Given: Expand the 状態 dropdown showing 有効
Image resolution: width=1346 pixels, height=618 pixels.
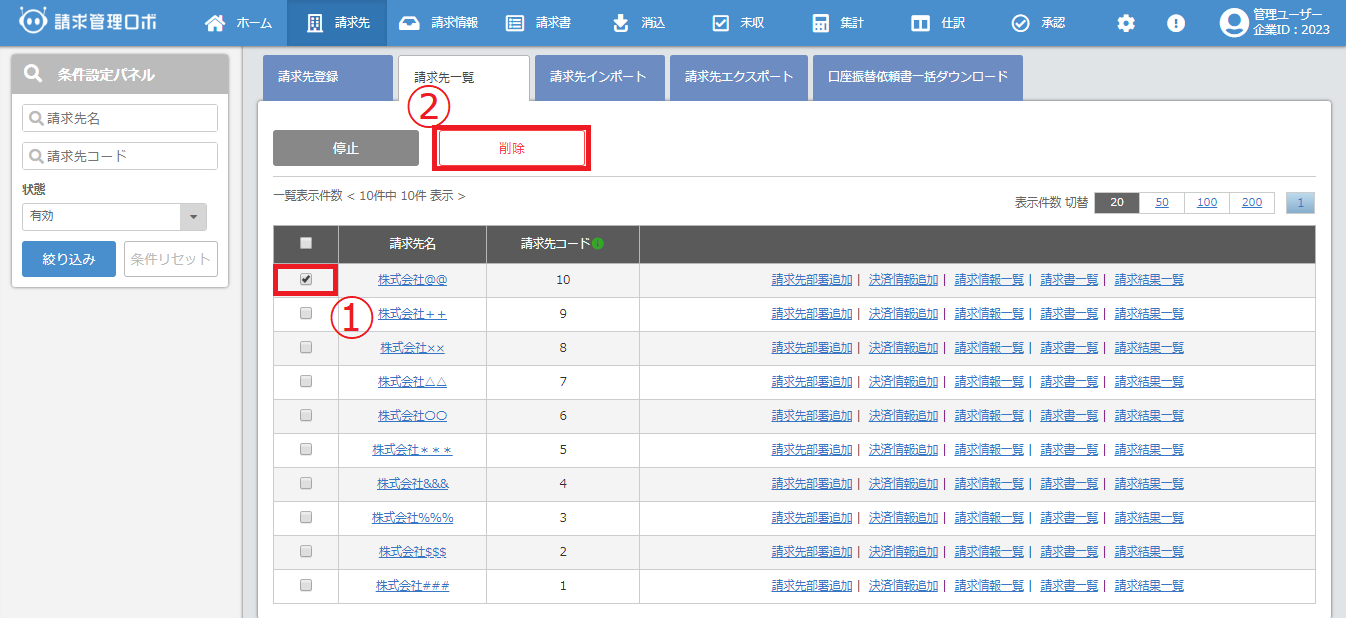Looking at the screenshot, I should (192, 217).
